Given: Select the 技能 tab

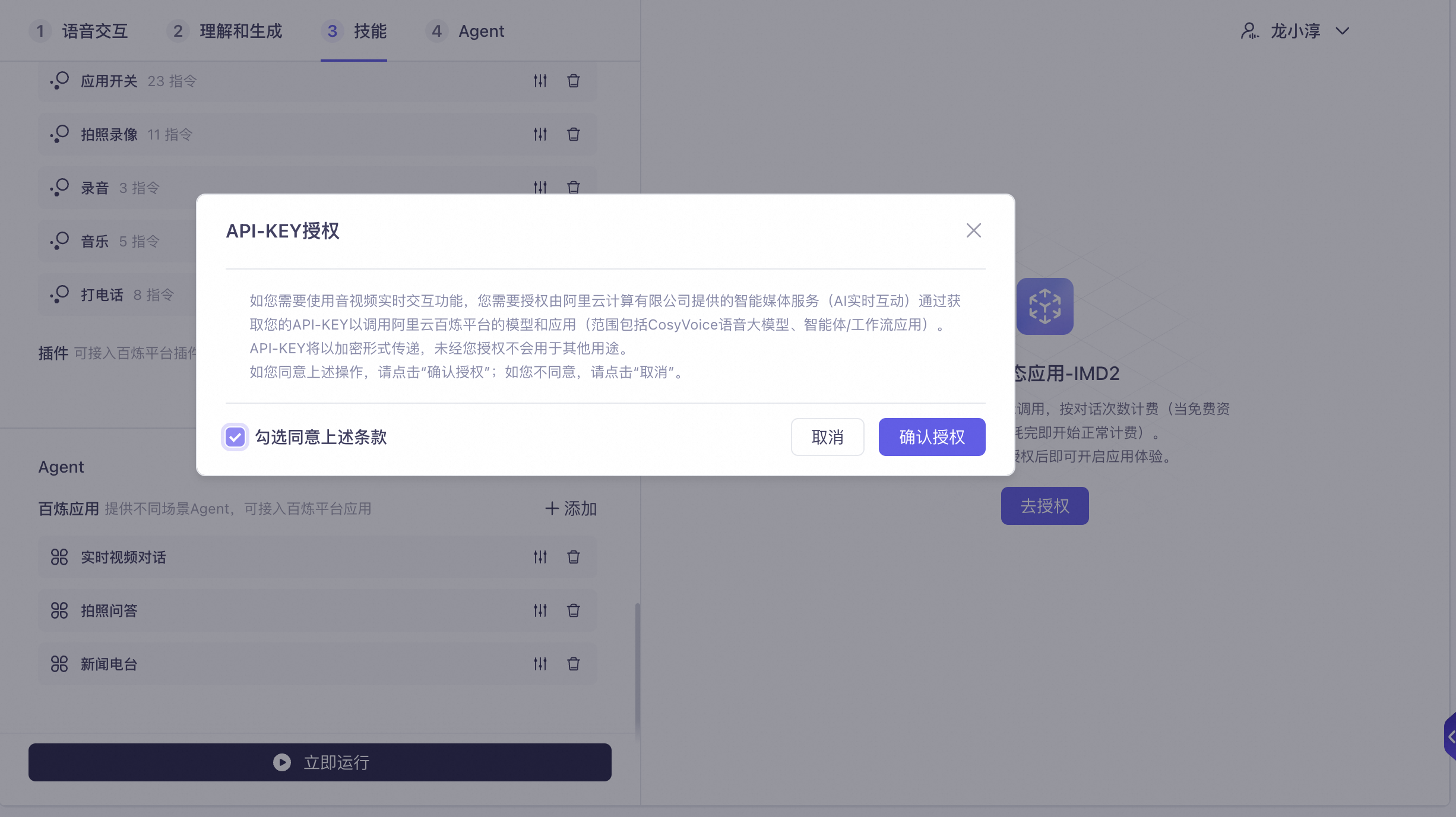Looking at the screenshot, I should (x=354, y=31).
